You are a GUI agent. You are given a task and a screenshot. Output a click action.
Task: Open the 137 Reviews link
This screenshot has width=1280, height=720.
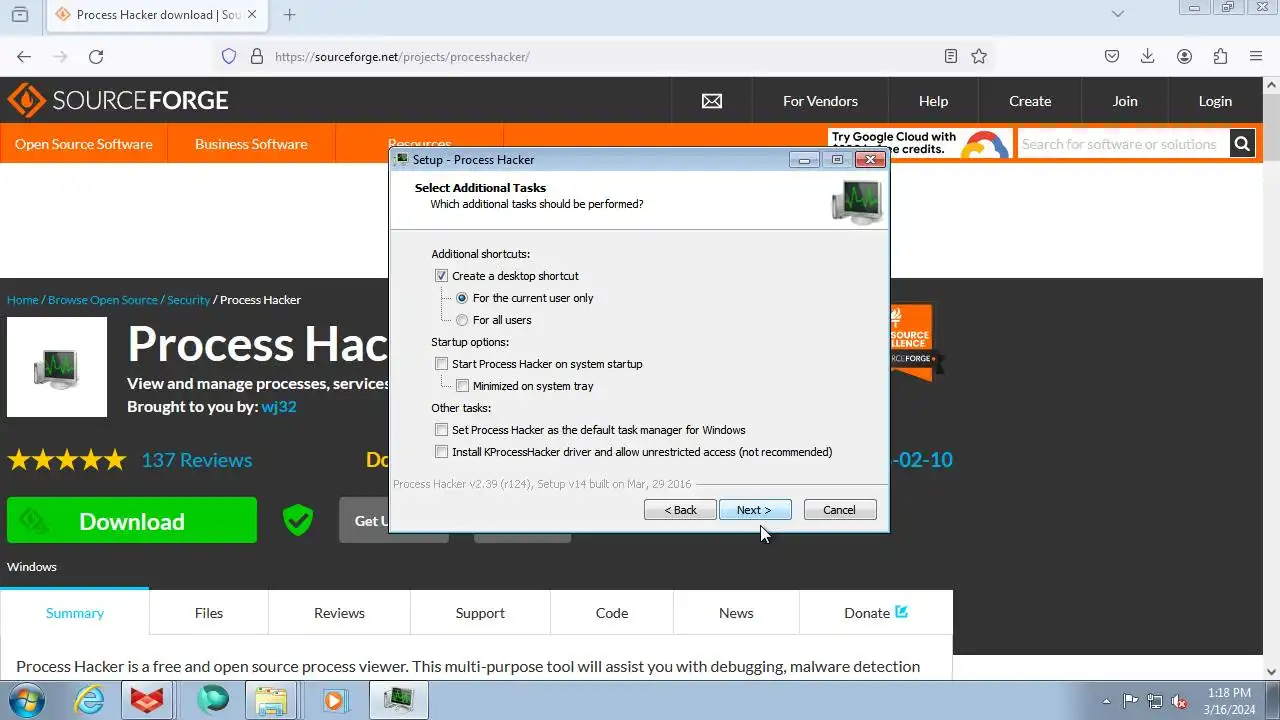pos(197,460)
